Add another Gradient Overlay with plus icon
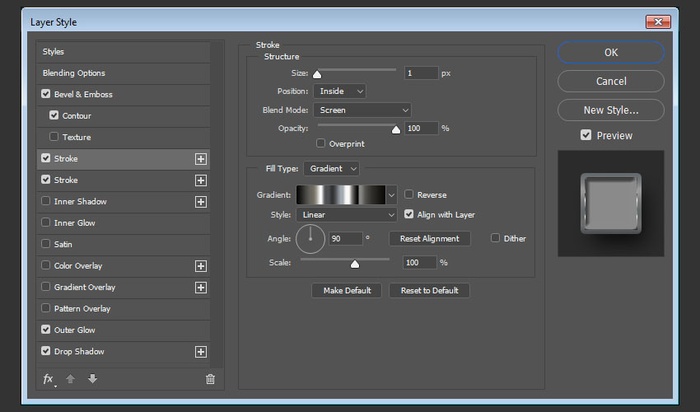700x412 pixels. pos(201,287)
